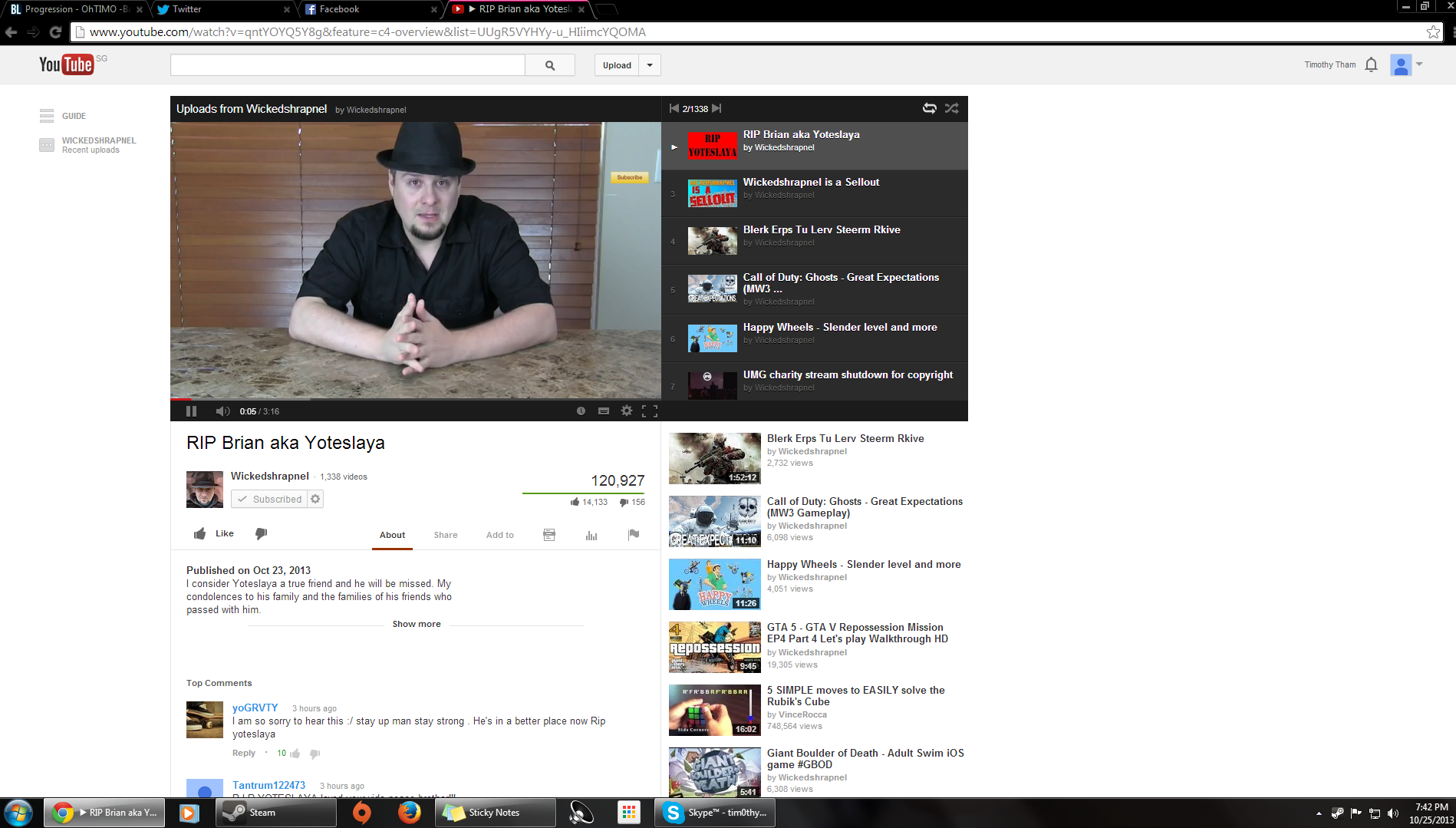Open the 1,338 videos link
The width and height of the screenshot is (1456, 828).
pos(344,477)
